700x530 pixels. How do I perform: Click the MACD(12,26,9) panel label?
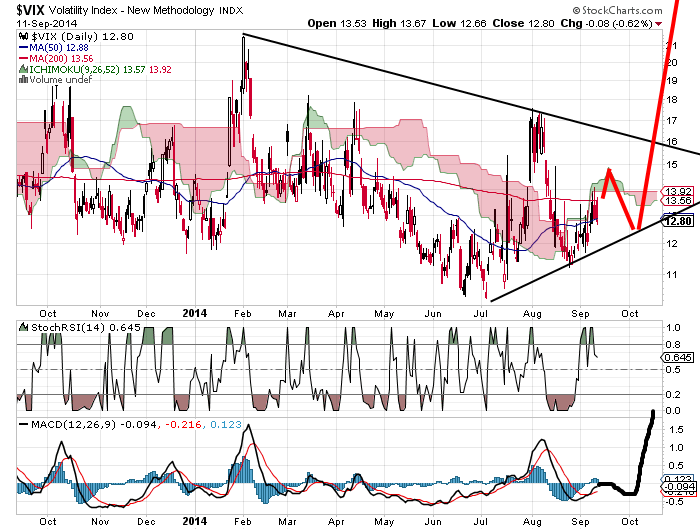[73, 424]
